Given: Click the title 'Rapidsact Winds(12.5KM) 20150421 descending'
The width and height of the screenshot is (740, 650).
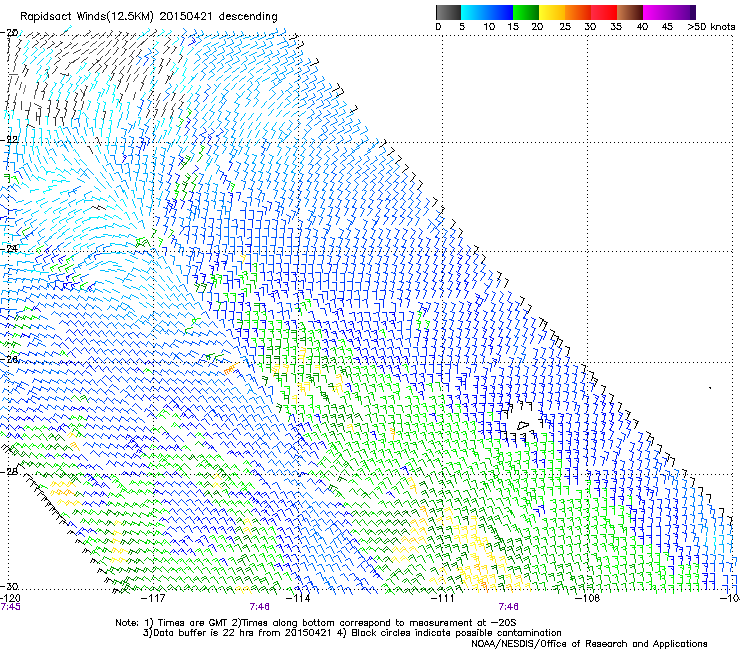Looking at the screenshot, I should [x=149, y=17].
